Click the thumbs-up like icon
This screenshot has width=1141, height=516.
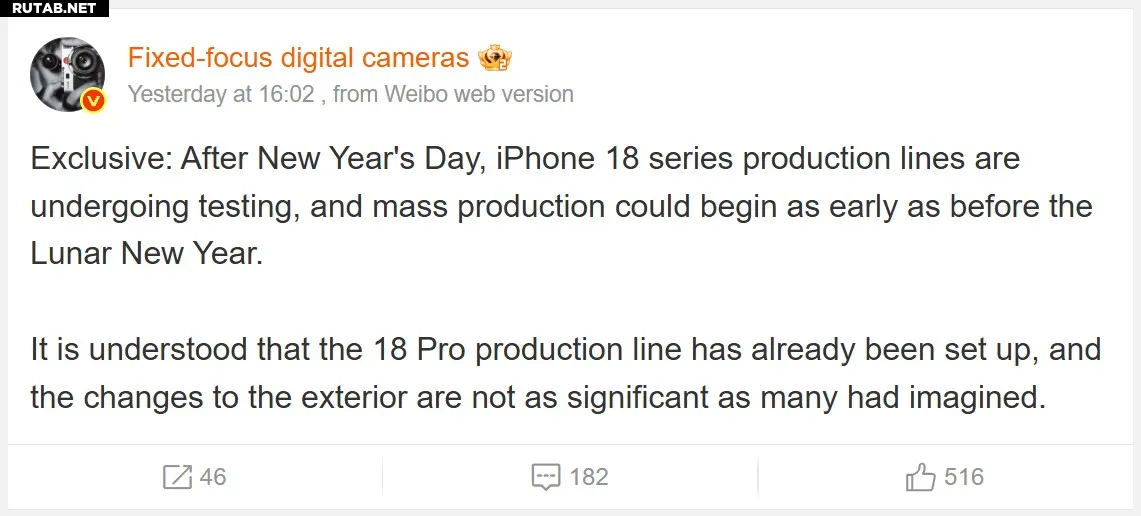(x=920, y=477)
